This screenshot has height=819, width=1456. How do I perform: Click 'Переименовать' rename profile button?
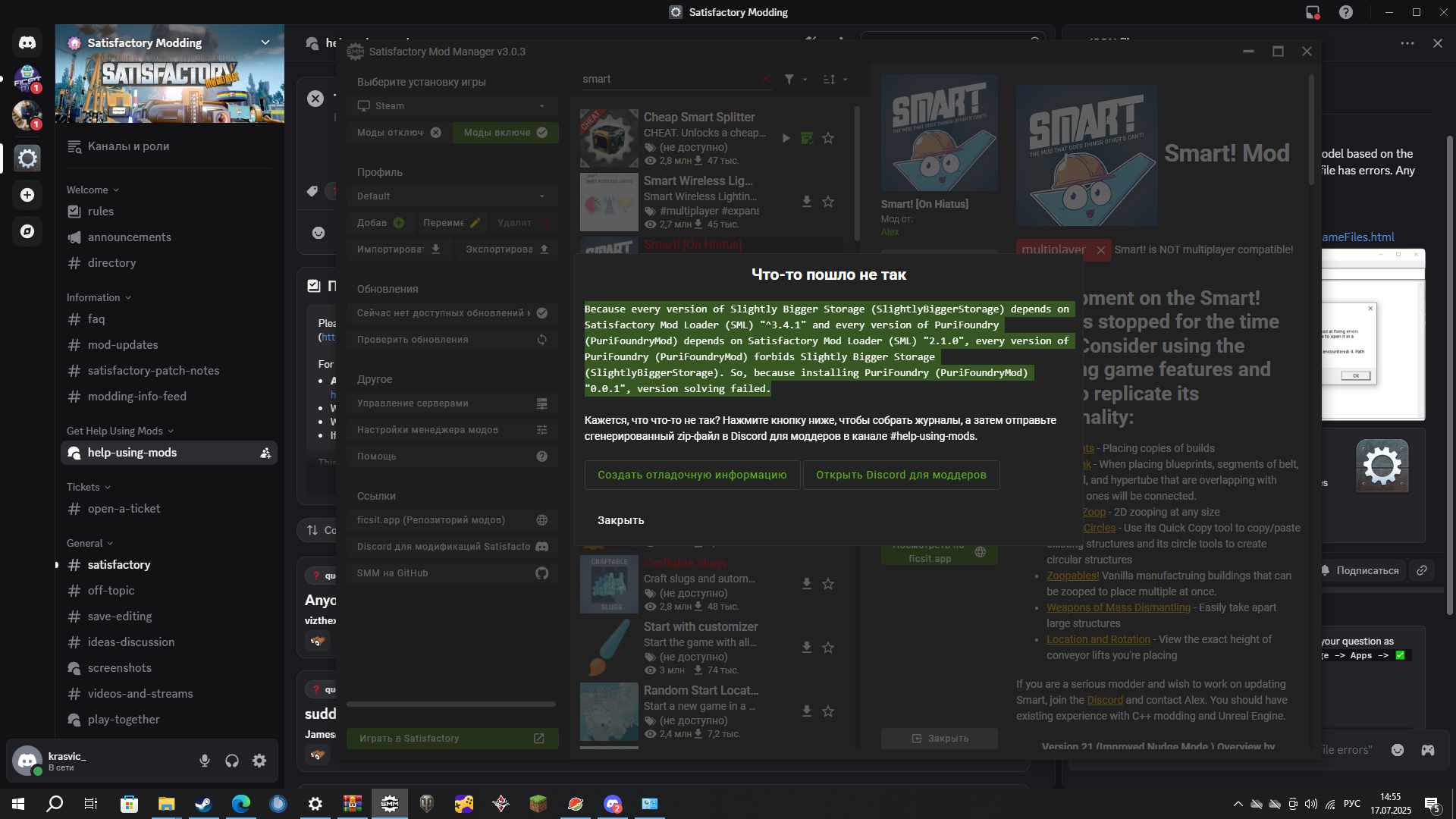click(451, 223)
